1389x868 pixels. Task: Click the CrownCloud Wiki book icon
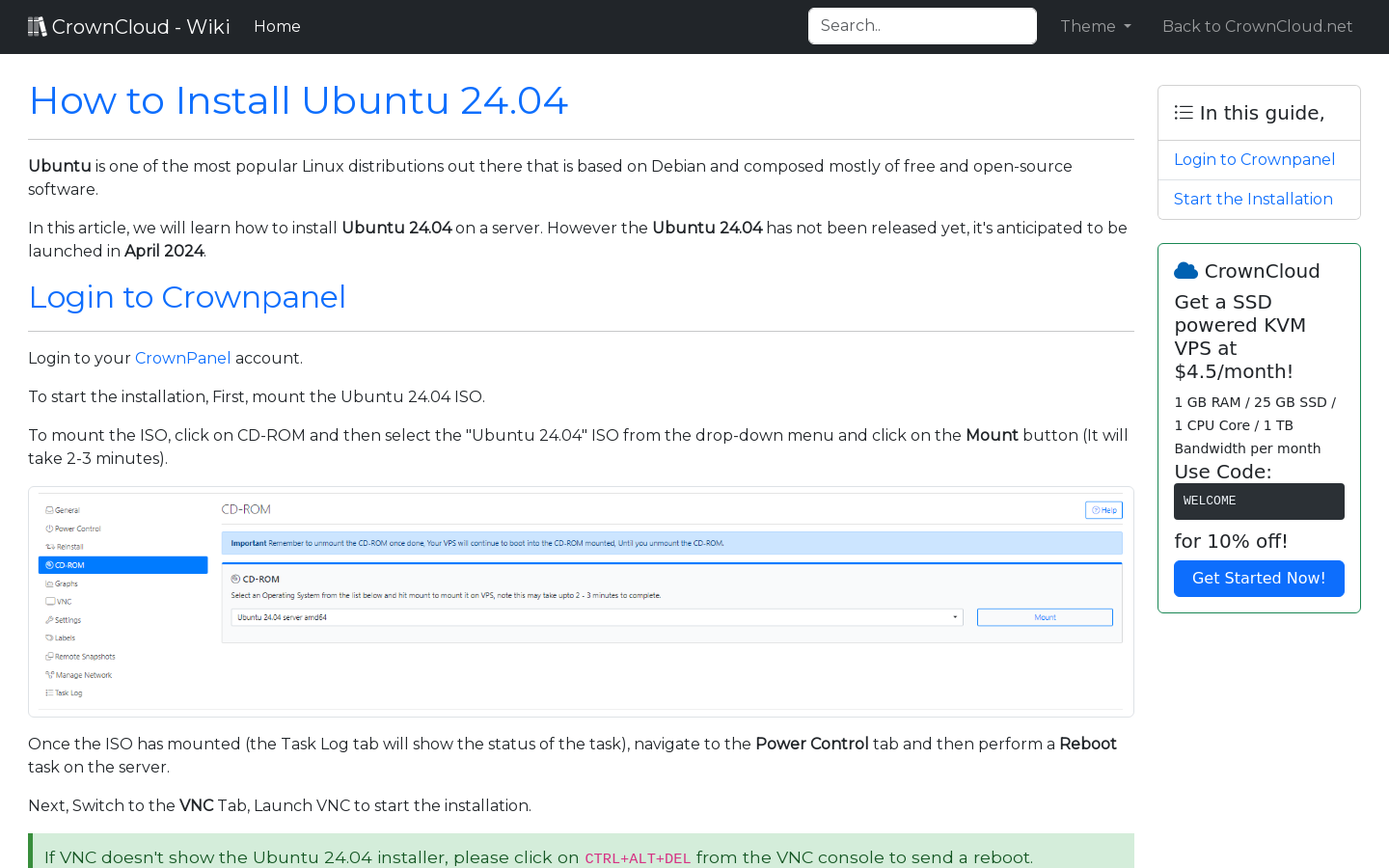coord(38,25)
